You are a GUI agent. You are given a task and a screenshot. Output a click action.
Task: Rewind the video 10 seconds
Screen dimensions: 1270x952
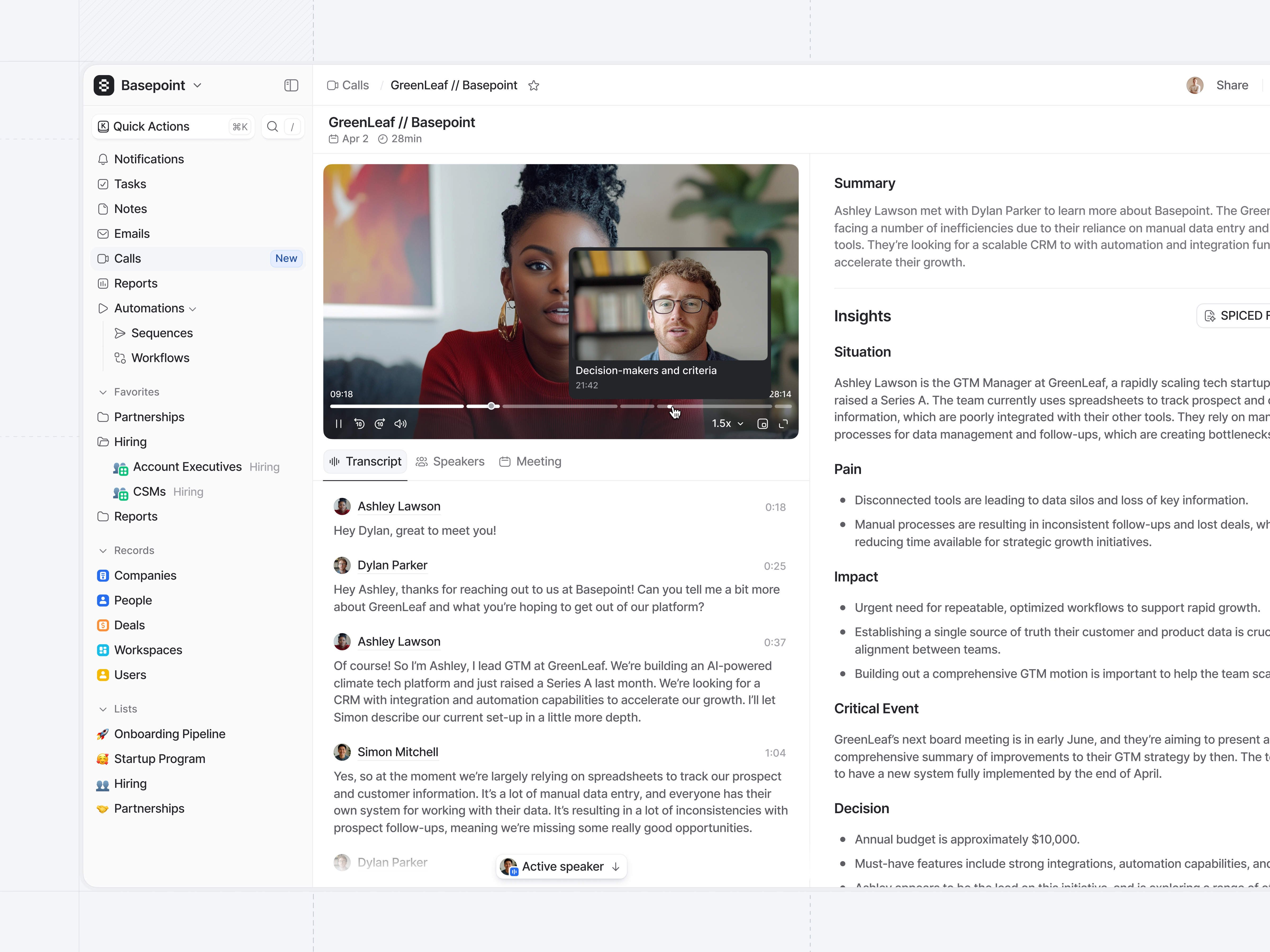[359, 423]
